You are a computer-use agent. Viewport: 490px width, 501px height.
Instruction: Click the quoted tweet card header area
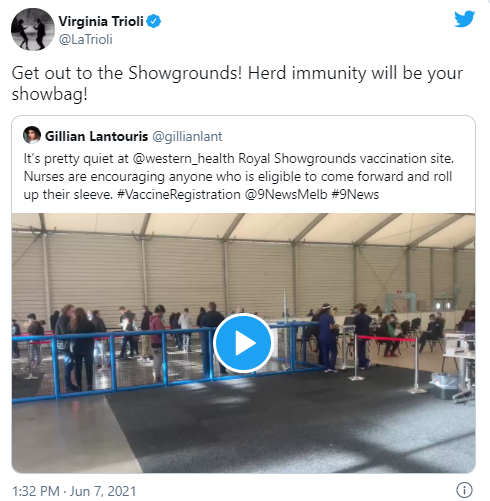pyautogui.click(x=243, y=136)
